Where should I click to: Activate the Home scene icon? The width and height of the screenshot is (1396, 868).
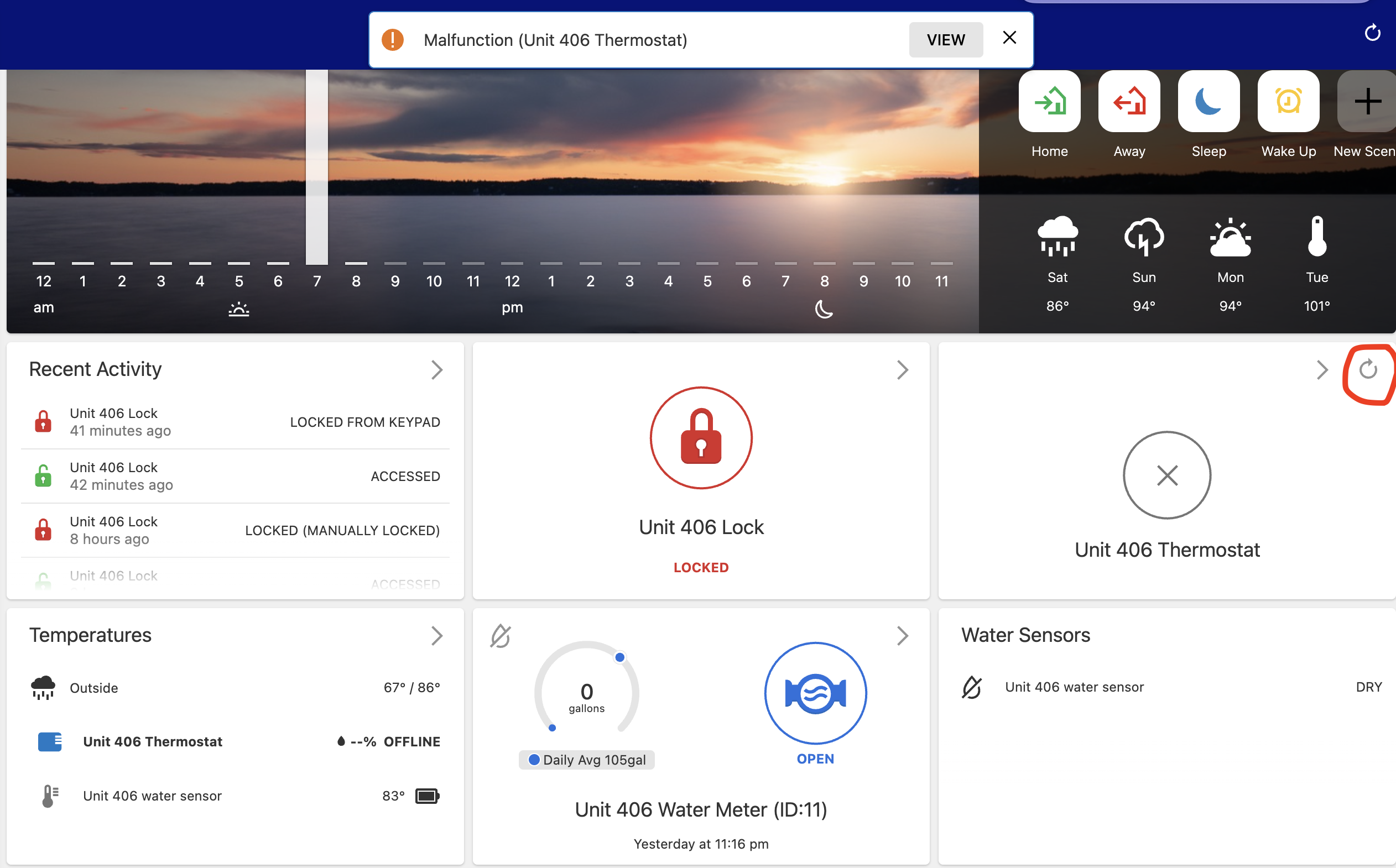[1049, 102]
